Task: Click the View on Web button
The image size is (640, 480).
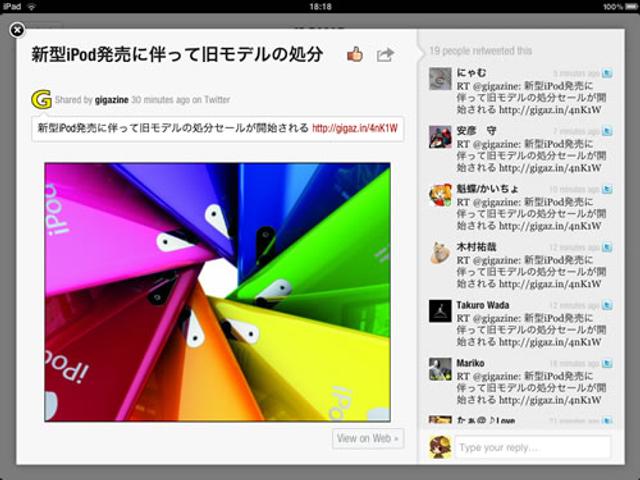Action: (x=368, y=438)
